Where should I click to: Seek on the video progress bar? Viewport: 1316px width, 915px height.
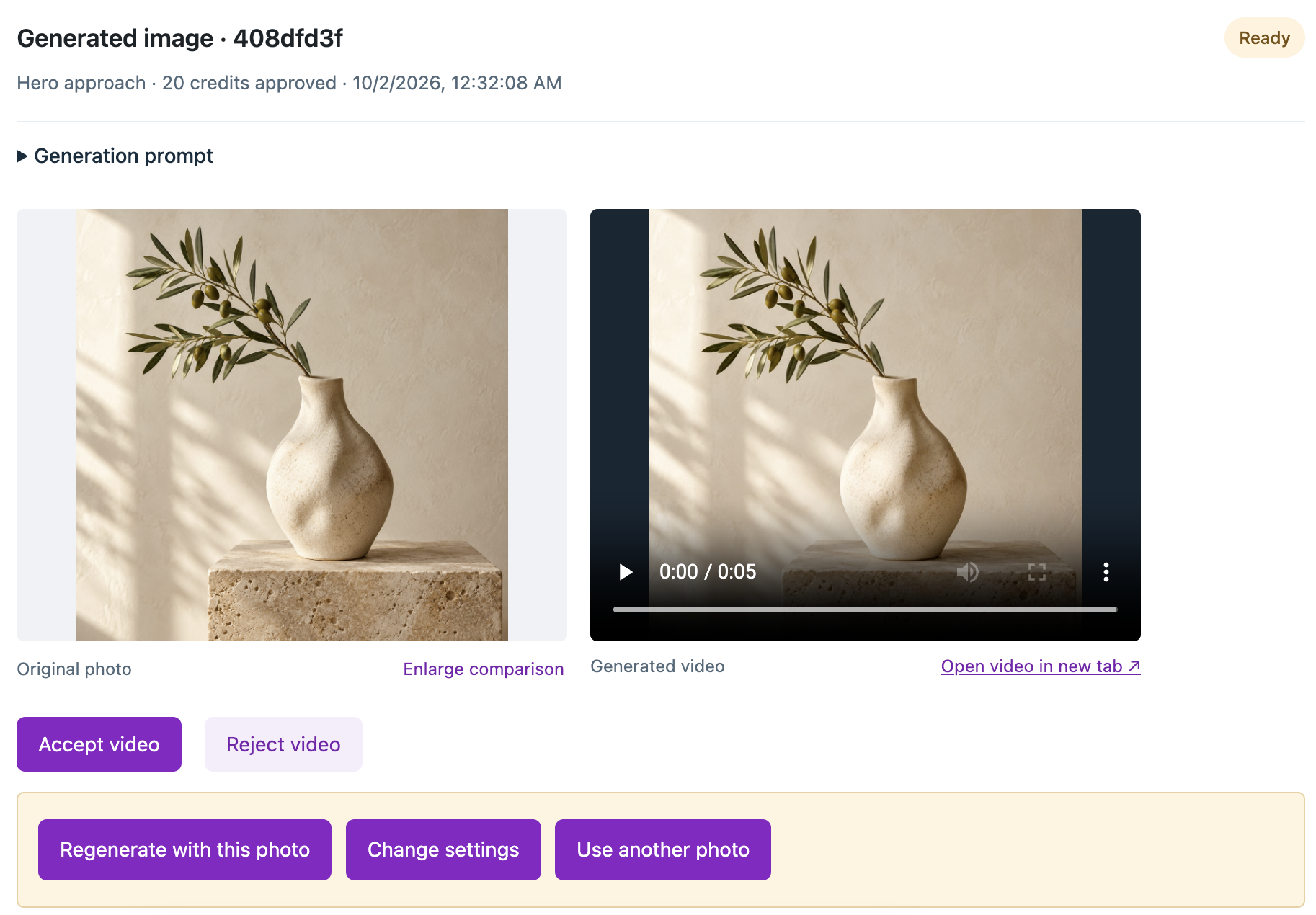point(865,610)
